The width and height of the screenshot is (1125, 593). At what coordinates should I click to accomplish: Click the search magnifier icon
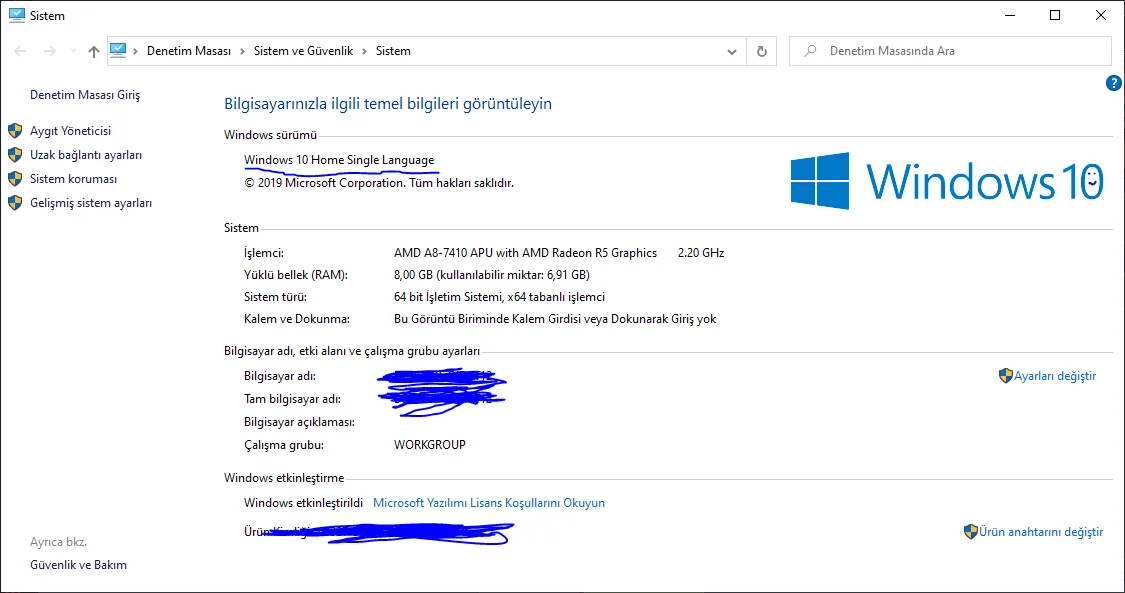click(x=810, y=51)
